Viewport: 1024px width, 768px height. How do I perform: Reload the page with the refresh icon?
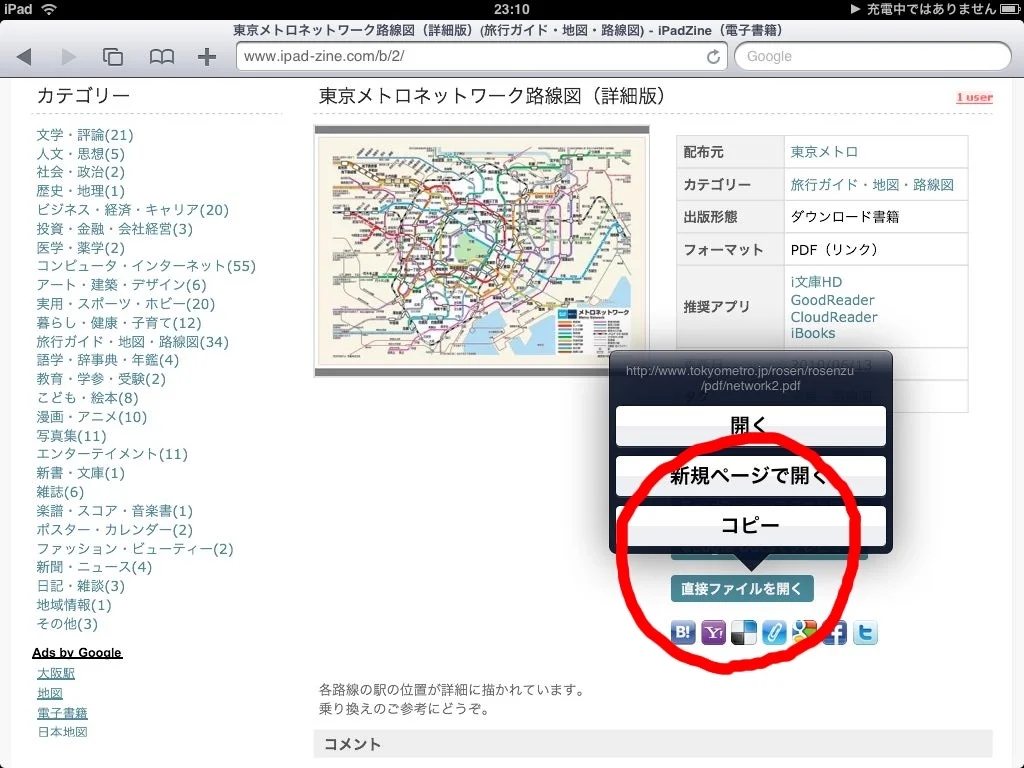[713, 57]
